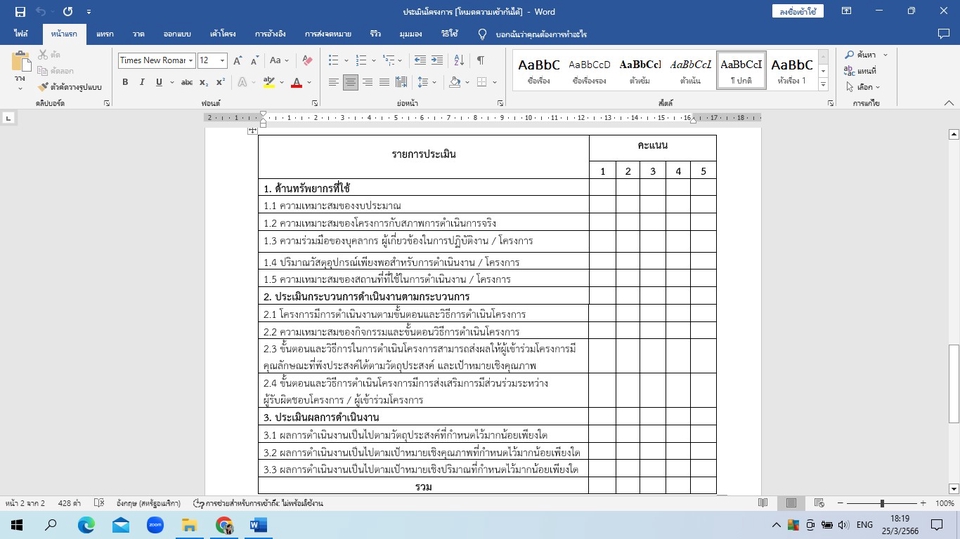Click Tell me what you want search box
Image resolution: width=960 pixels, height=539 pixels.
[541, 34]
